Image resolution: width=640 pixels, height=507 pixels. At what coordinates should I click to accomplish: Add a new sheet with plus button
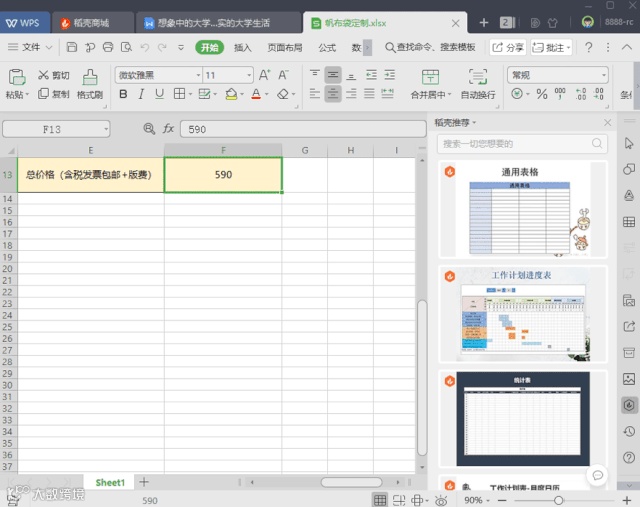coord(144,482)
